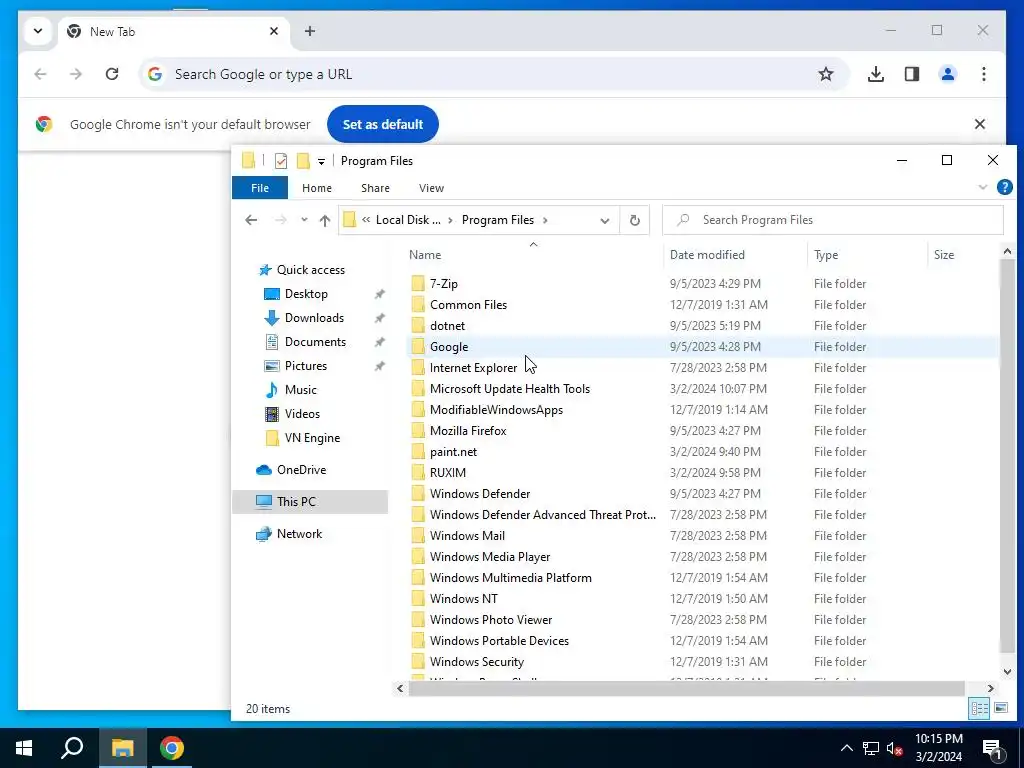
Task: Sort by the Size column header
Action: (961, 255)
